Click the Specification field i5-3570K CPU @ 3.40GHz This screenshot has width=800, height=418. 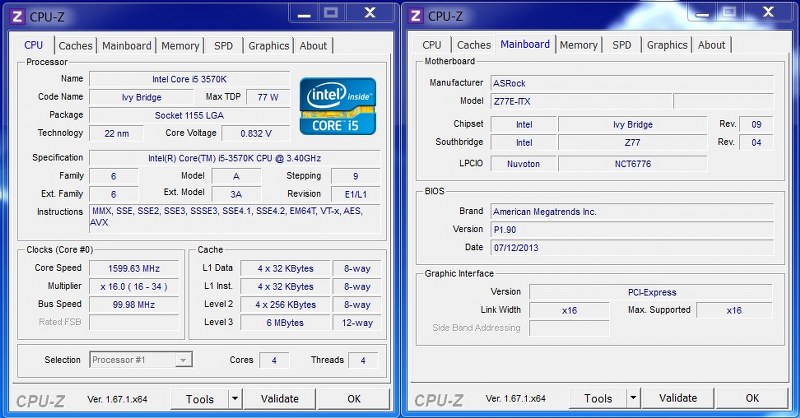point(235,158)
